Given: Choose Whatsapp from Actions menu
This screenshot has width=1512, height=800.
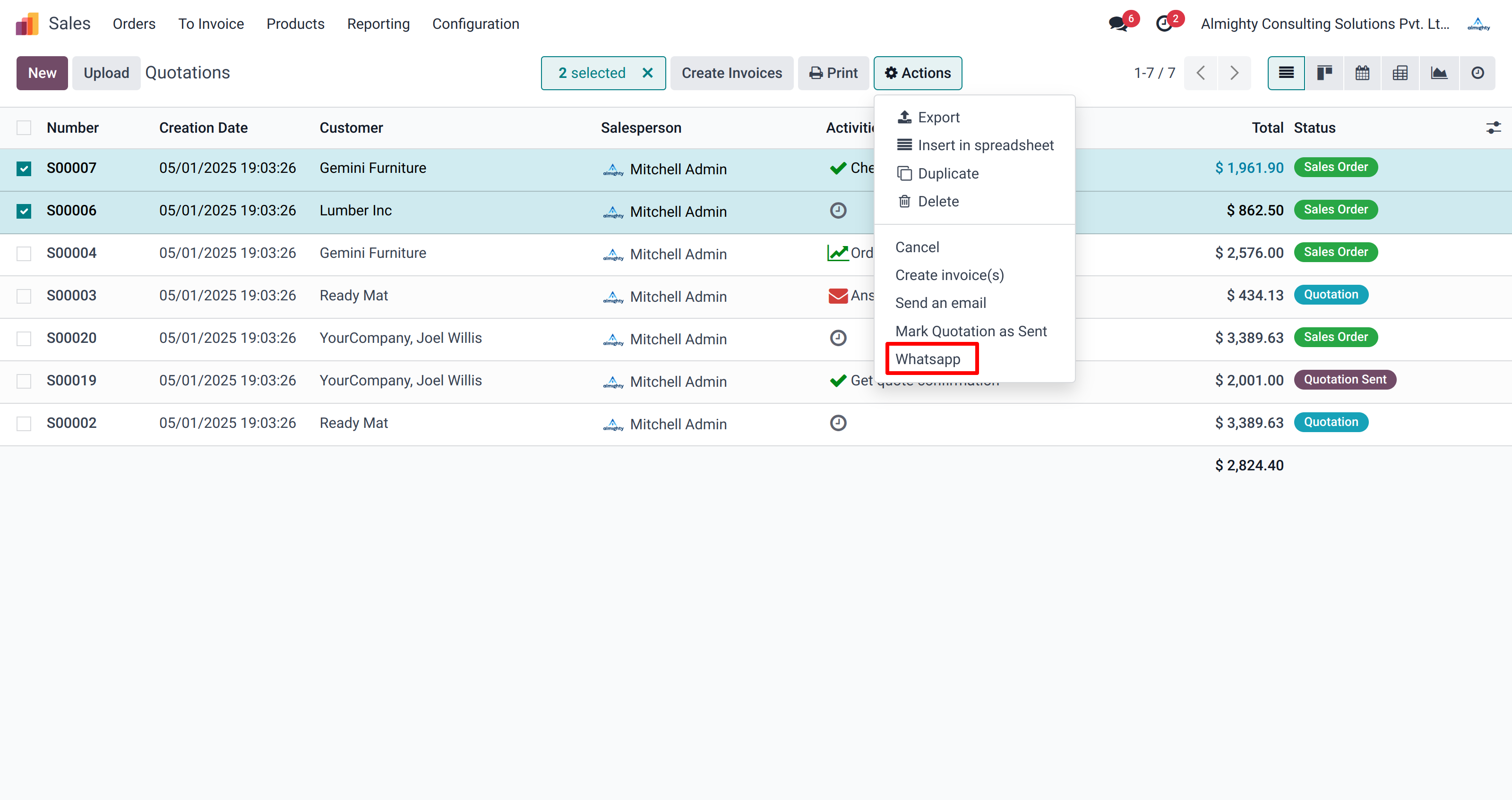Looking at the screenshot, I should 928,359.
